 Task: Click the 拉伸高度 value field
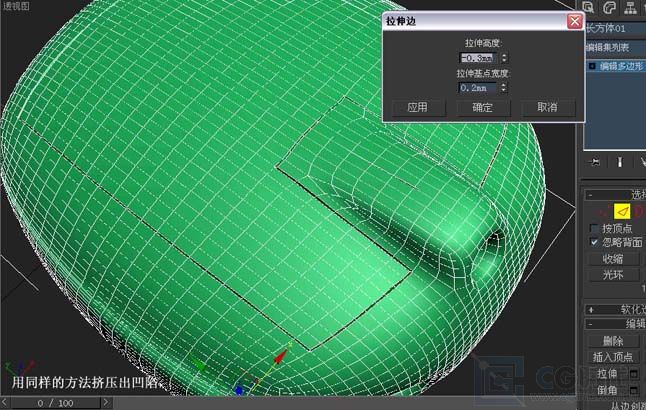pyautogui.click(x=477, y=58)
